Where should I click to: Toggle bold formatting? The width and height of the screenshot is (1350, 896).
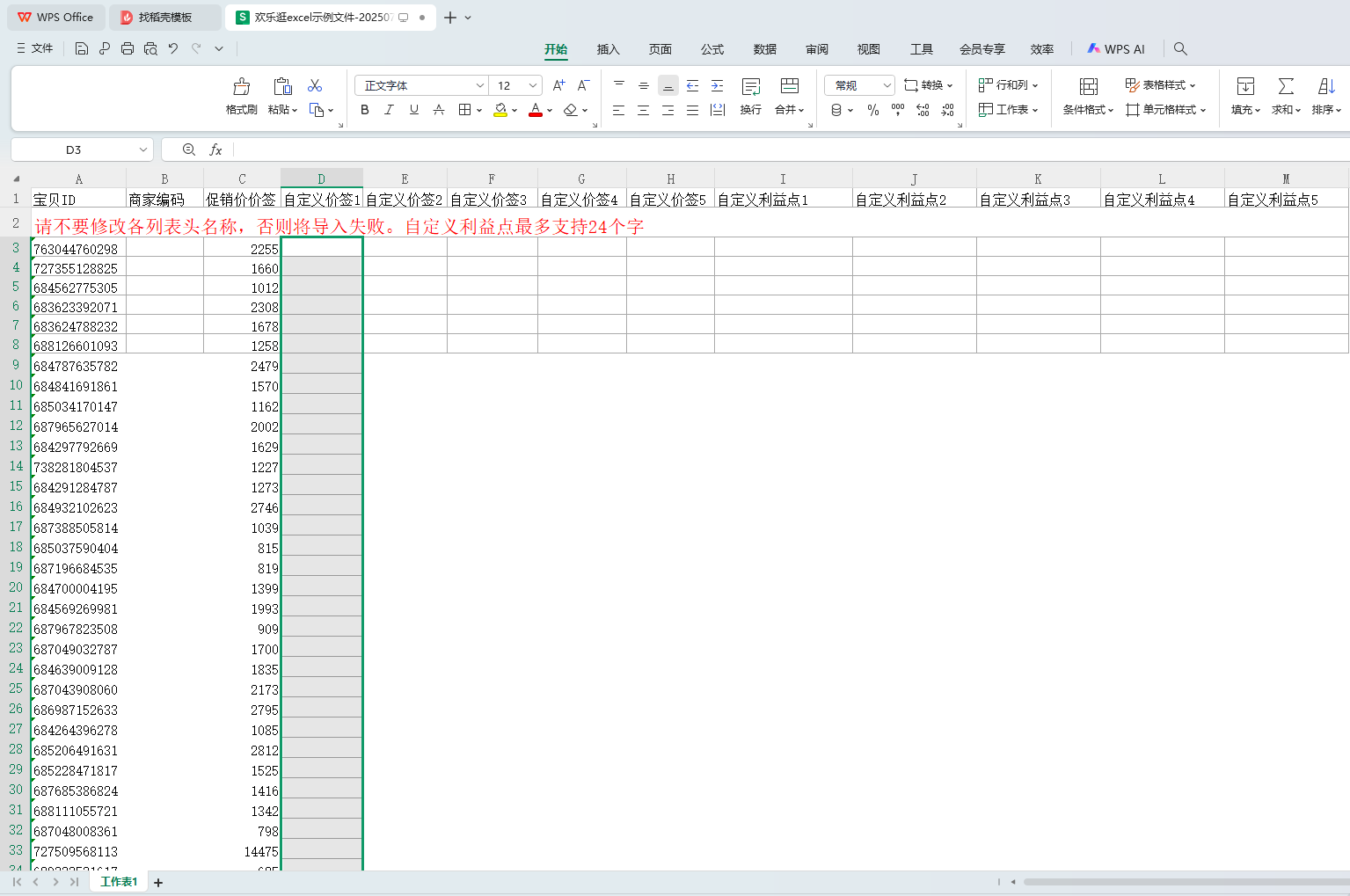pyautogui.click(x=365, y=110)
